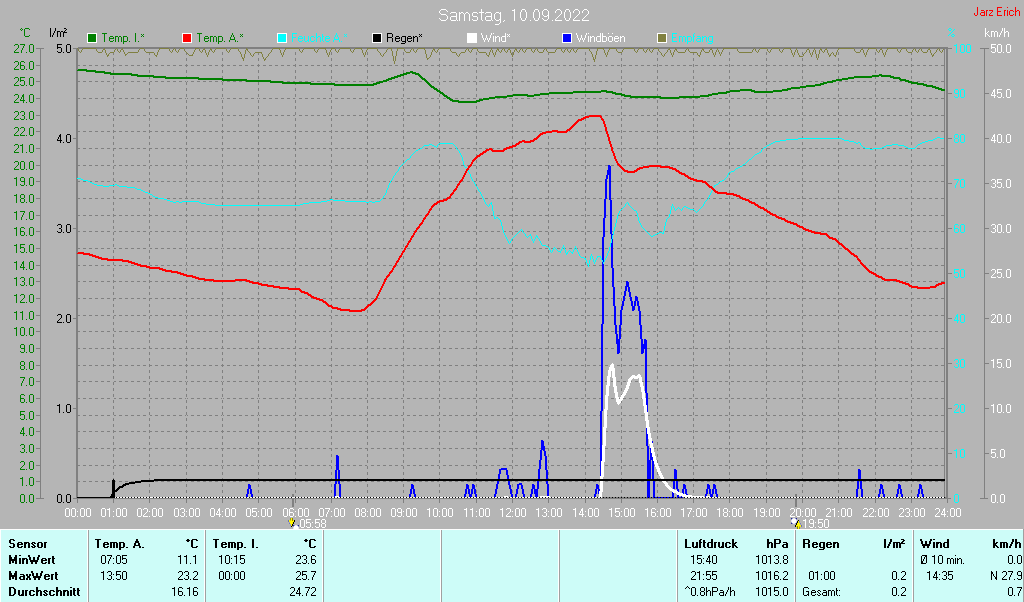Click the pressure trend '^0.8hPa/h'
Image resolution: width=1024 pixels, height=602 pixels.
pyautogui.click(x=709, y=592)
